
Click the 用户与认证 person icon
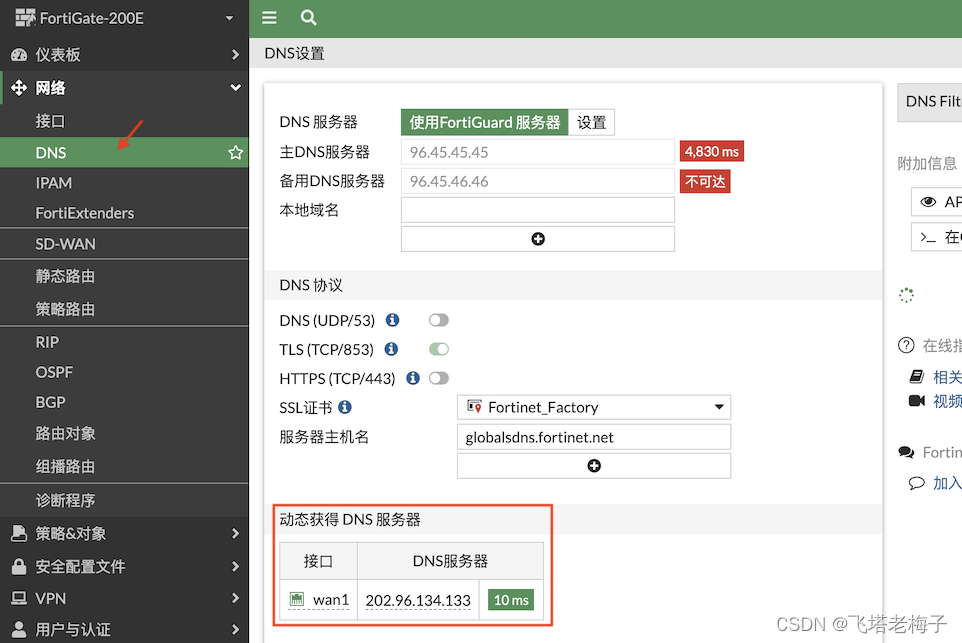(x=19, y=629)
